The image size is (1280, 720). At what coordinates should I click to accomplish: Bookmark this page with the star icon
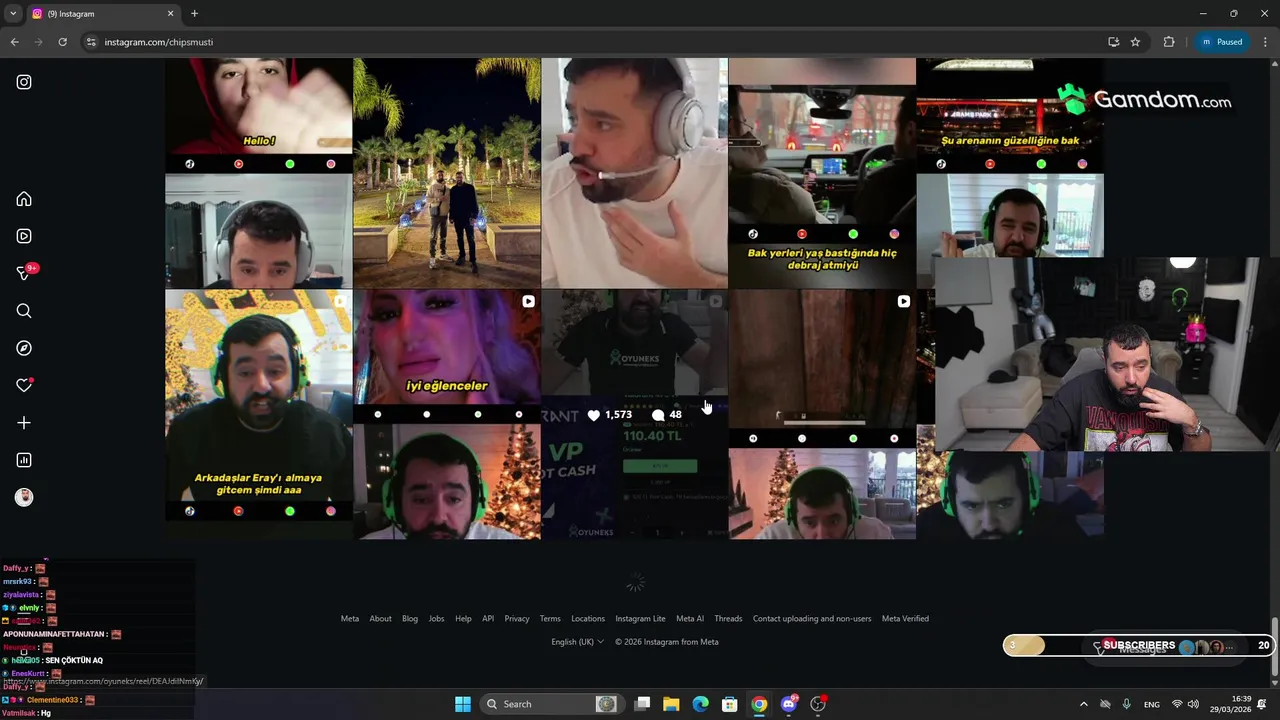tap(1135, 42)
